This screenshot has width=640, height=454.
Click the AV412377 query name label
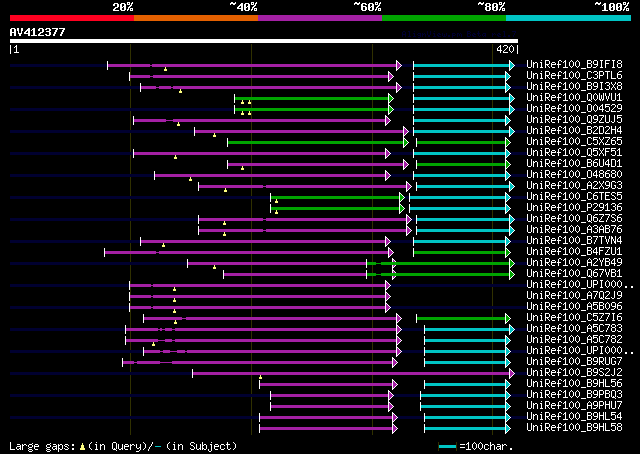[38, 32]
